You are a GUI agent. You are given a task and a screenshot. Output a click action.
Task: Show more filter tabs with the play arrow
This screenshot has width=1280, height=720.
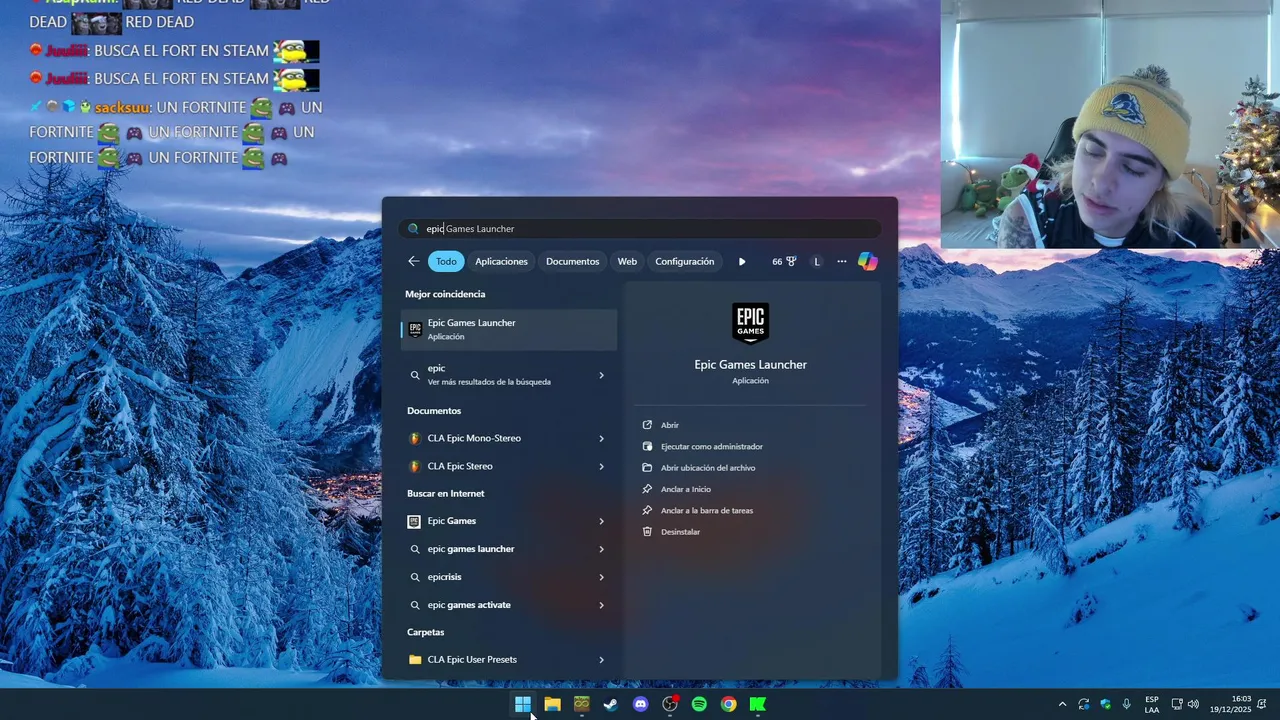pos(742,261)
